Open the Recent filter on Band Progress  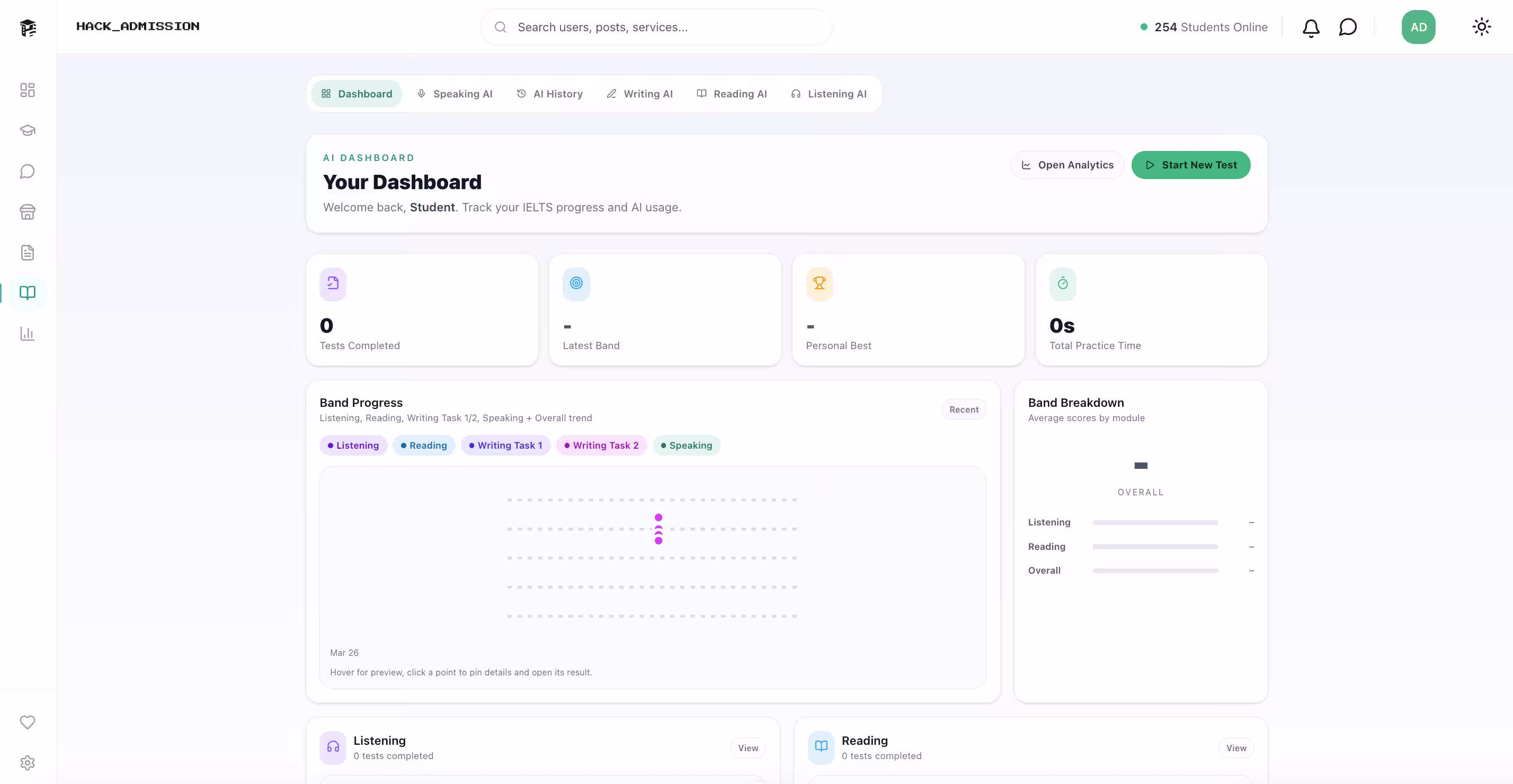click(964, 409)
